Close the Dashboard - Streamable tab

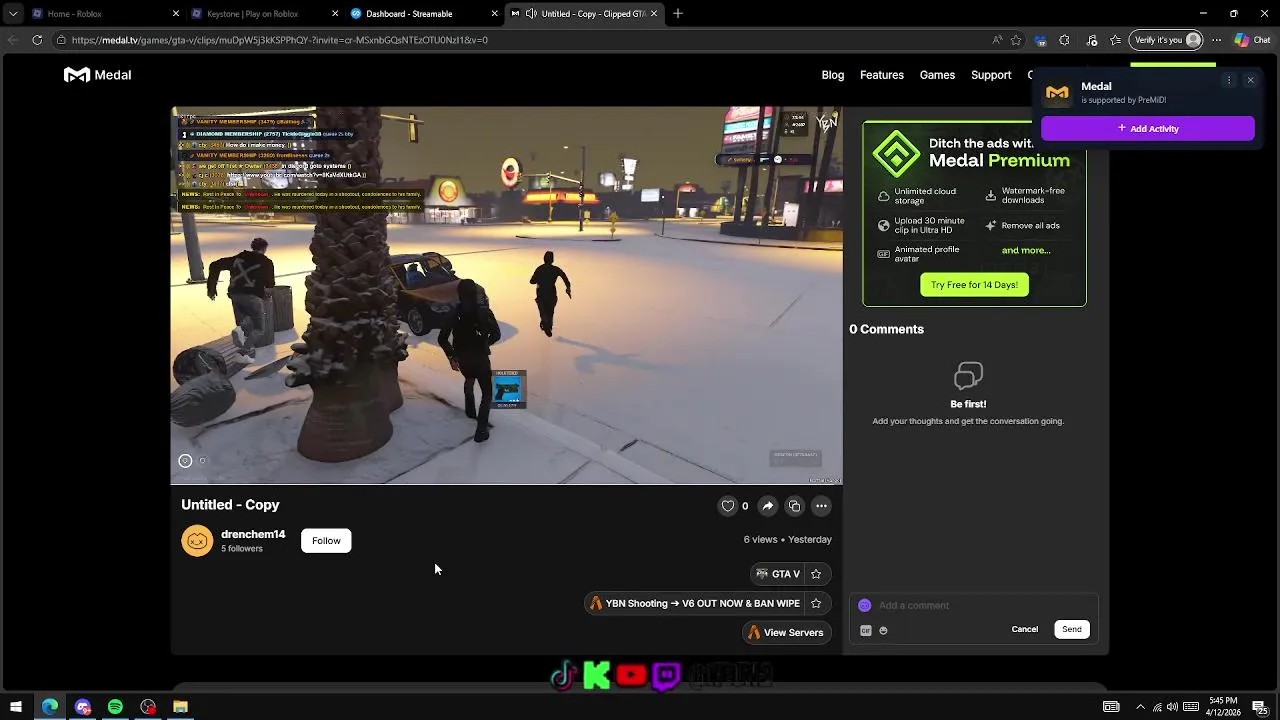pyautogui.click(x=494, y=14)
